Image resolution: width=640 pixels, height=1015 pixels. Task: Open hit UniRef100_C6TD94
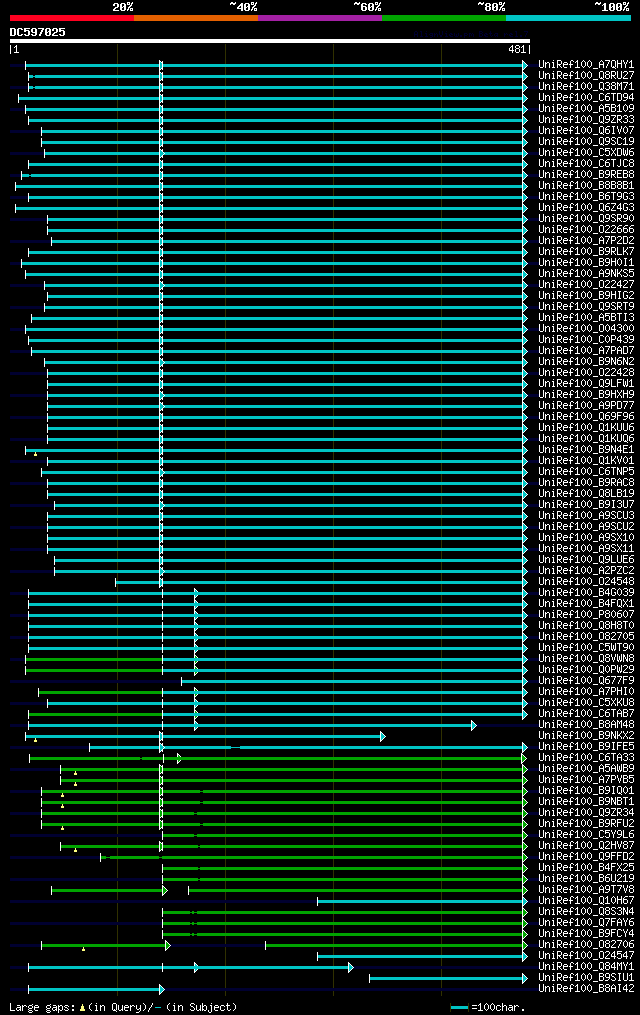[x=586, y=98]
